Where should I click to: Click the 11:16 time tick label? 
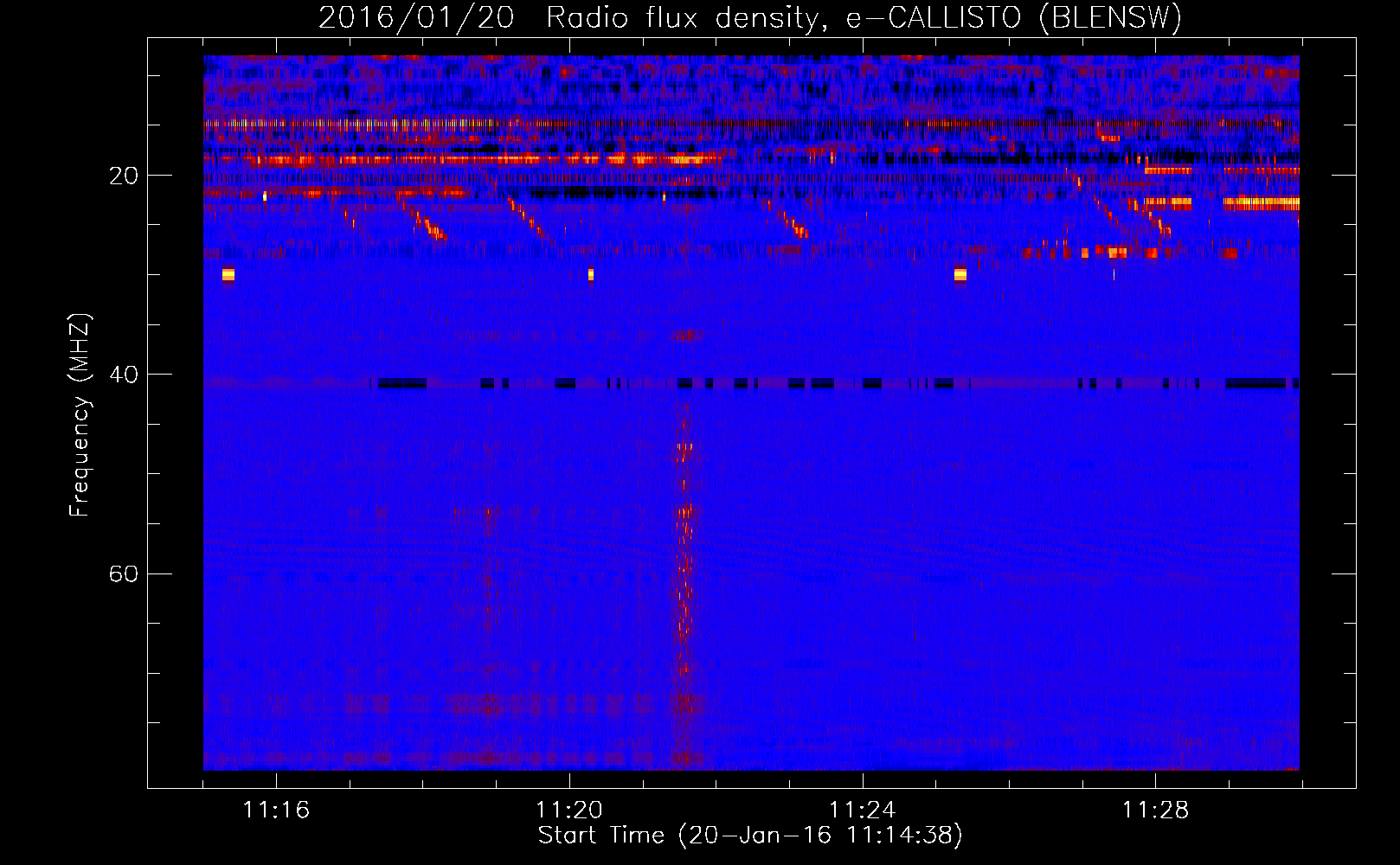(276, 811)
